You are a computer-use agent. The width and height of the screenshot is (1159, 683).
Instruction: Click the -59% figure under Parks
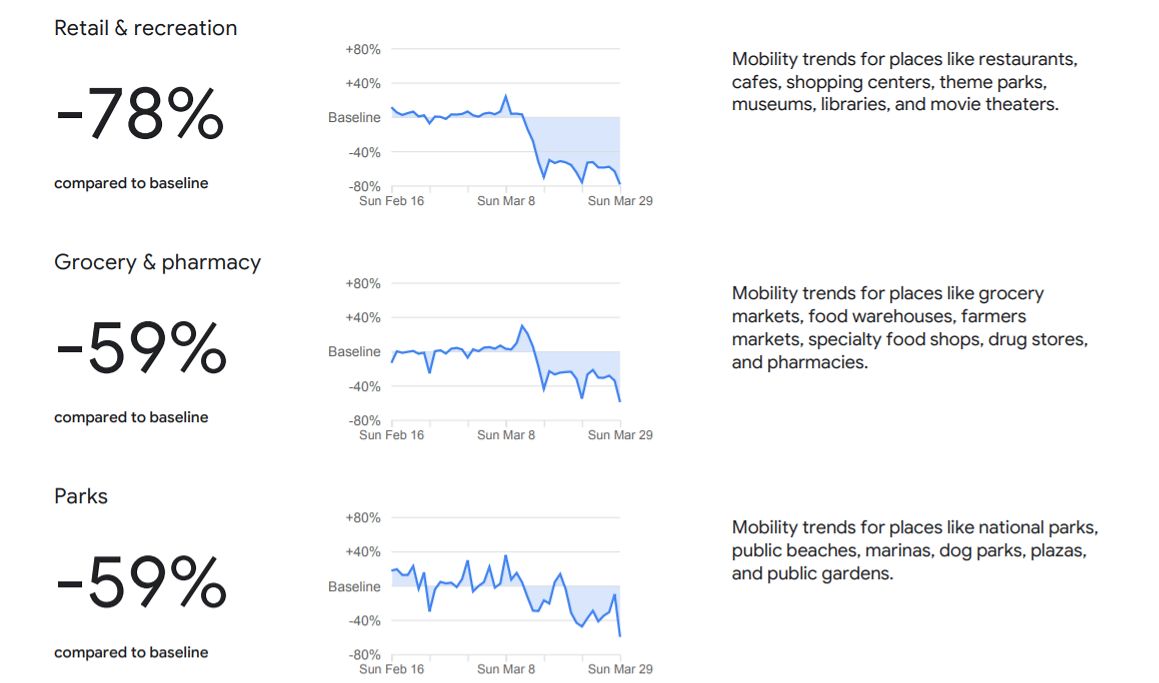coord(141,583)
